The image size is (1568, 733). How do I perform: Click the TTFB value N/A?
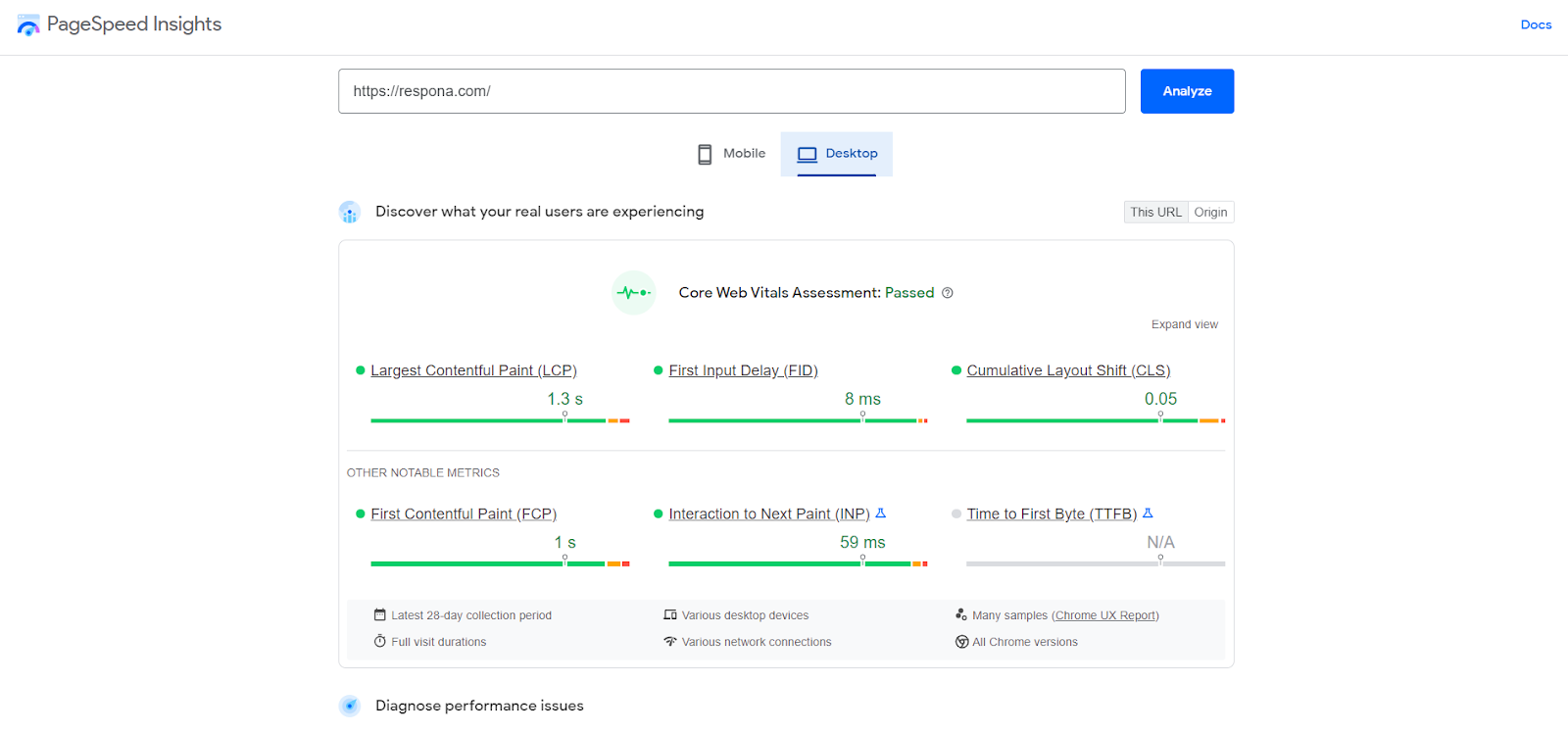(x=1160, y=542)
